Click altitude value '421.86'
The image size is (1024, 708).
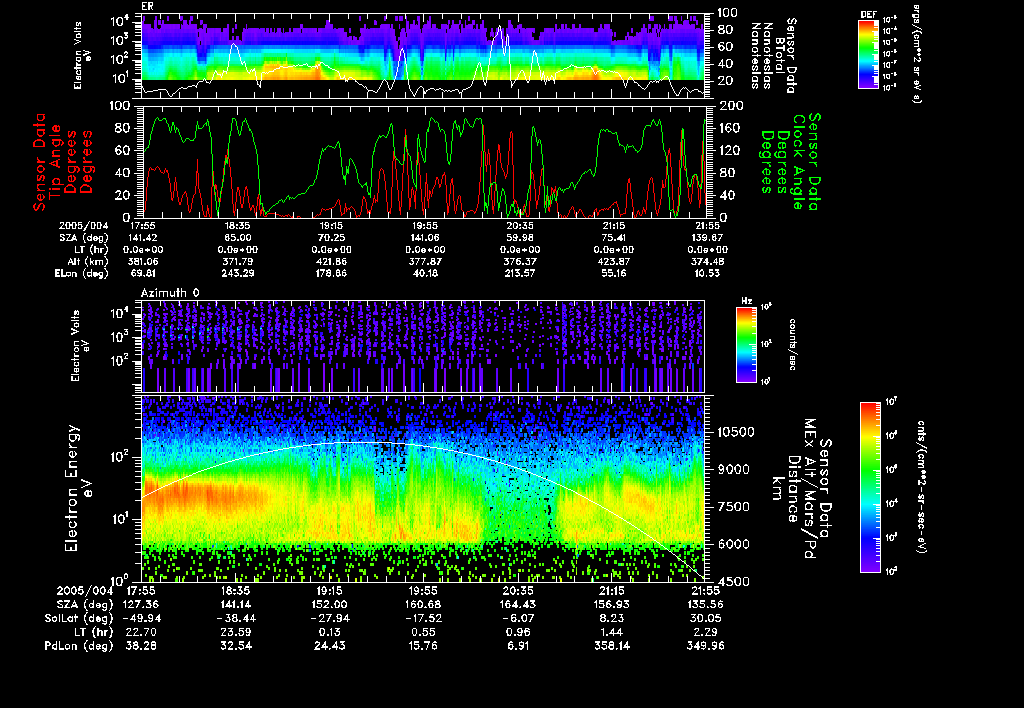click(x=330, y=261)
